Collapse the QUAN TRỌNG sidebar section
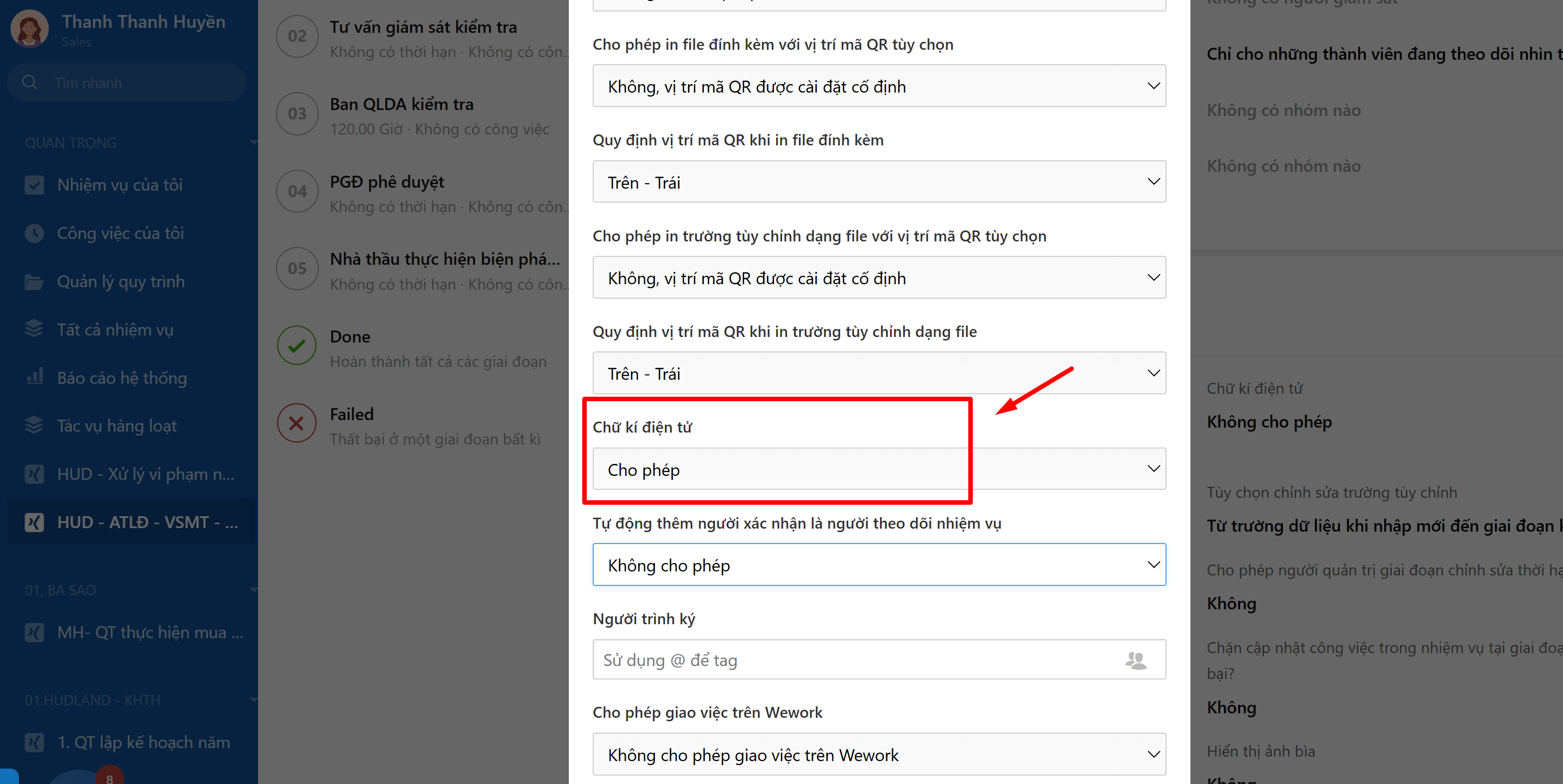Image resolution: width=1563 pixels, height=784 pixels. [253, 142]
